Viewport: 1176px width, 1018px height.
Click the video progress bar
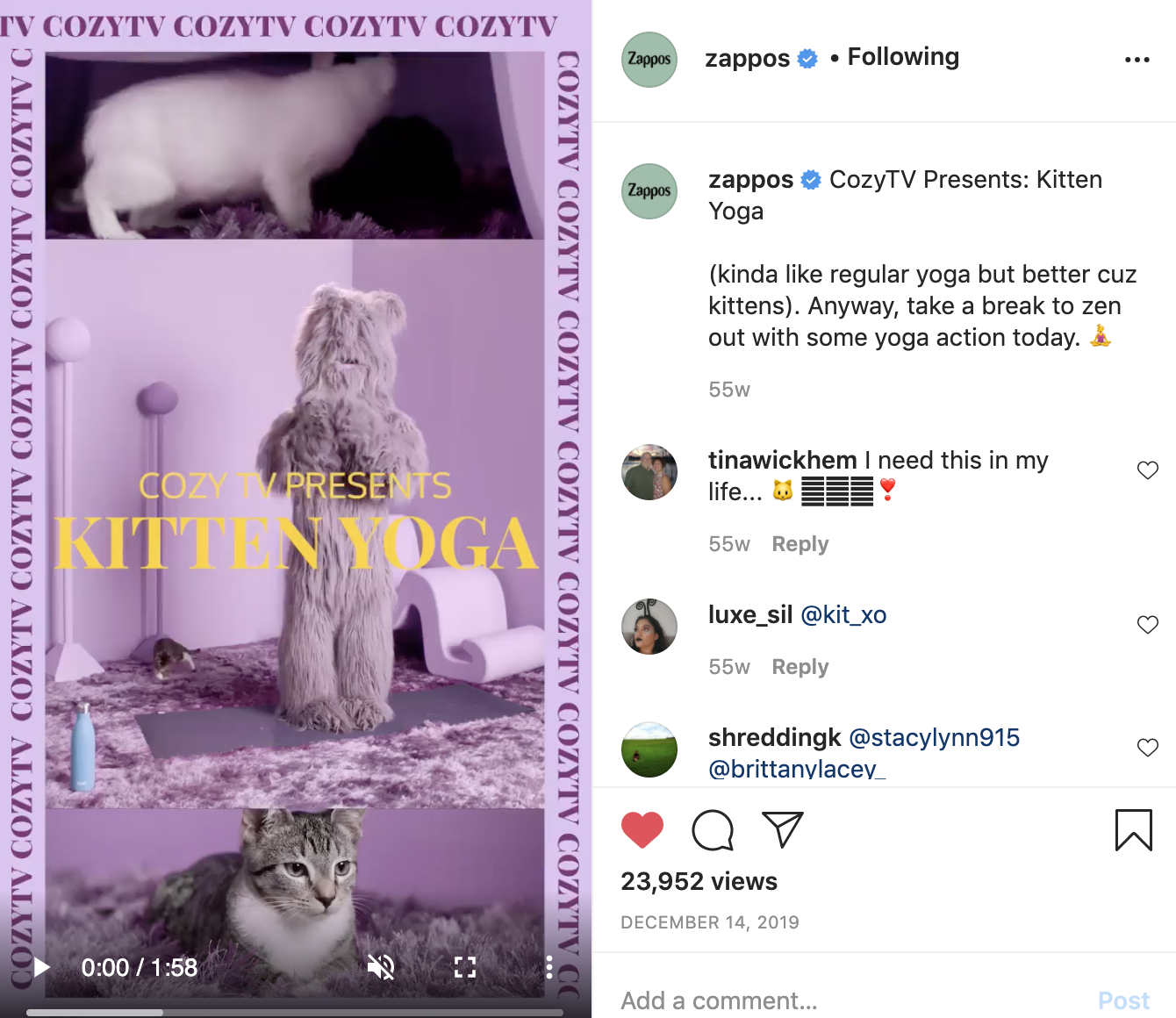295,1012
